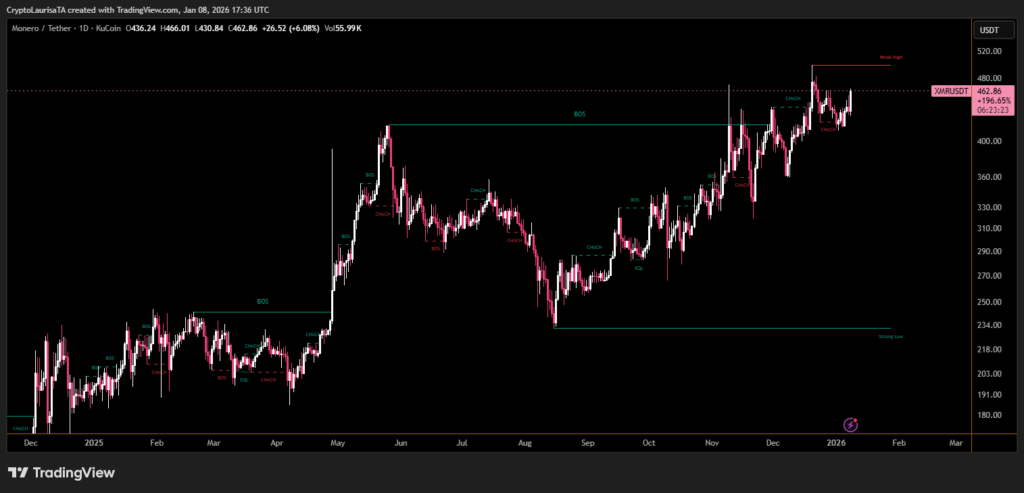The height and width of the screenshot is (493, 1024).
Task: Click the 2026 marker on time axis
Action: (836, 441)
